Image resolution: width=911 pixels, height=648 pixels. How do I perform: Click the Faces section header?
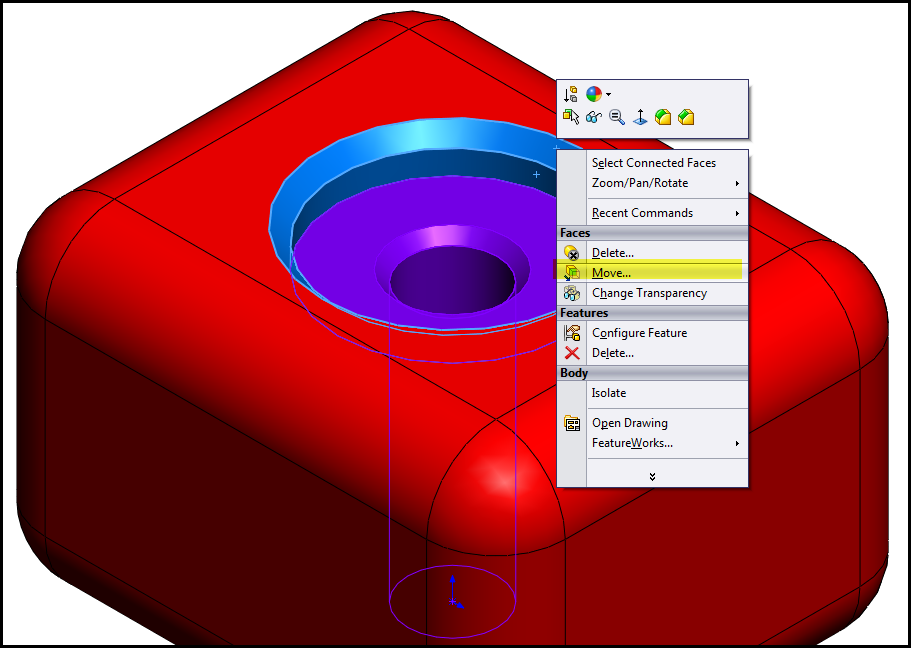[x=653, y=233]
